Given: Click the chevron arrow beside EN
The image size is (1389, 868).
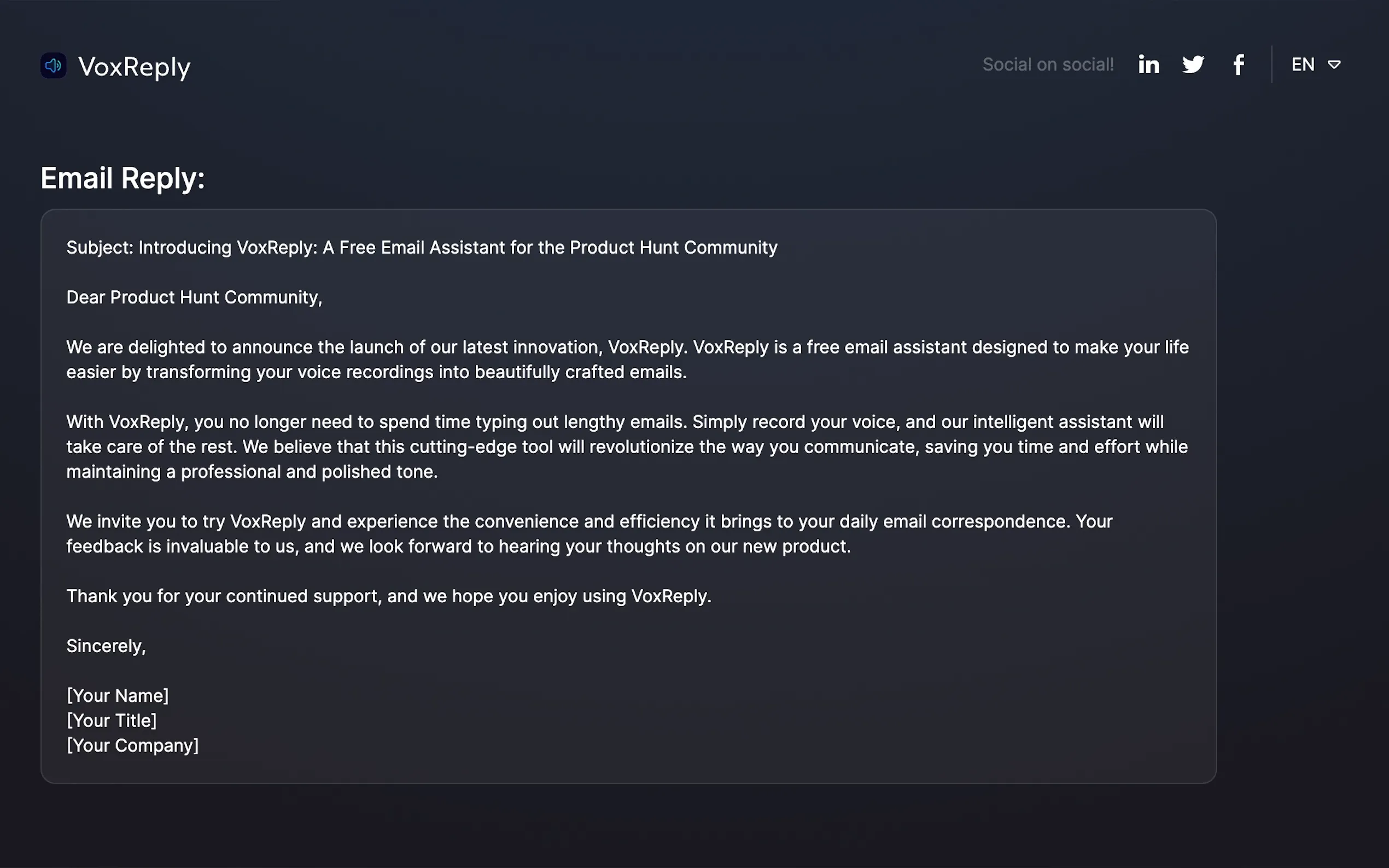Looking at the screenshot, I should click(x=1334, y=65).
